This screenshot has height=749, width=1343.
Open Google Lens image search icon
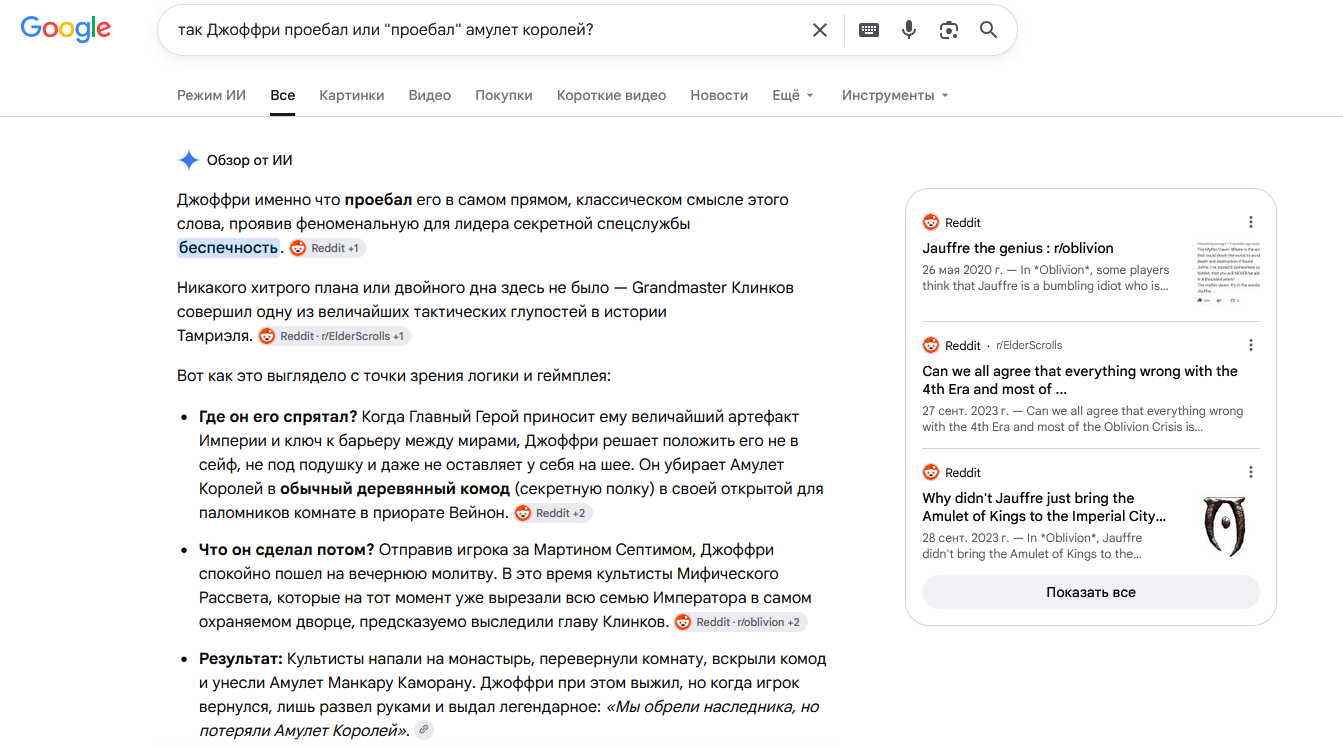click(x=949, y=30)
